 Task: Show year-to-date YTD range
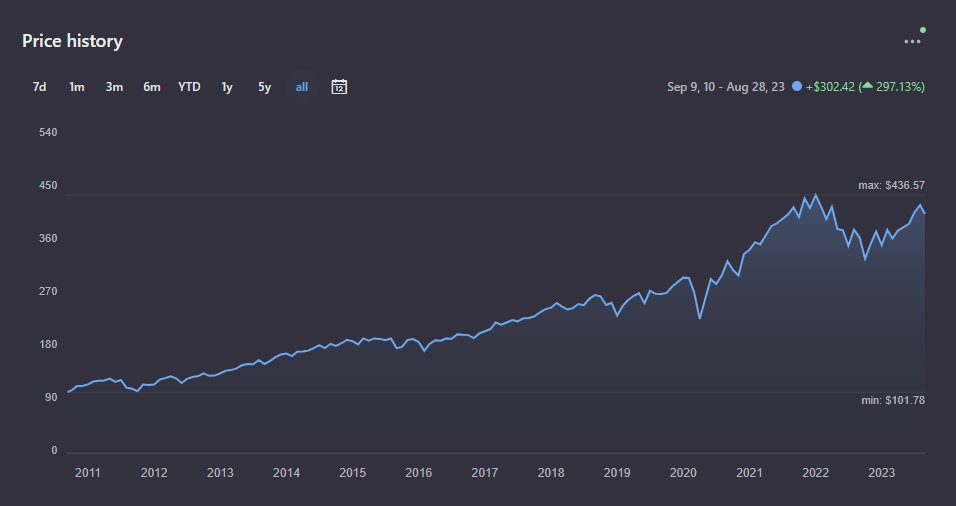[x=189, y=87]
